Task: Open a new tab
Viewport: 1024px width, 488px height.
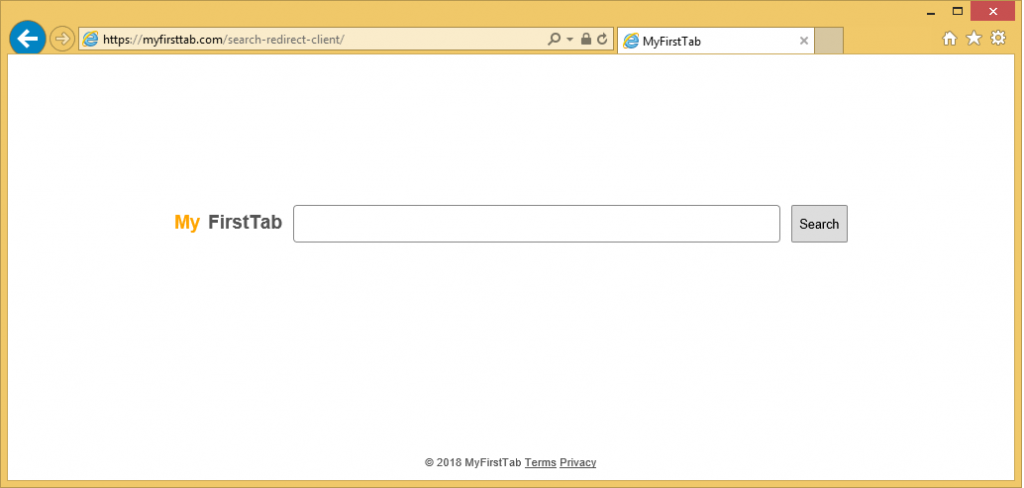Action: point(829,41)
